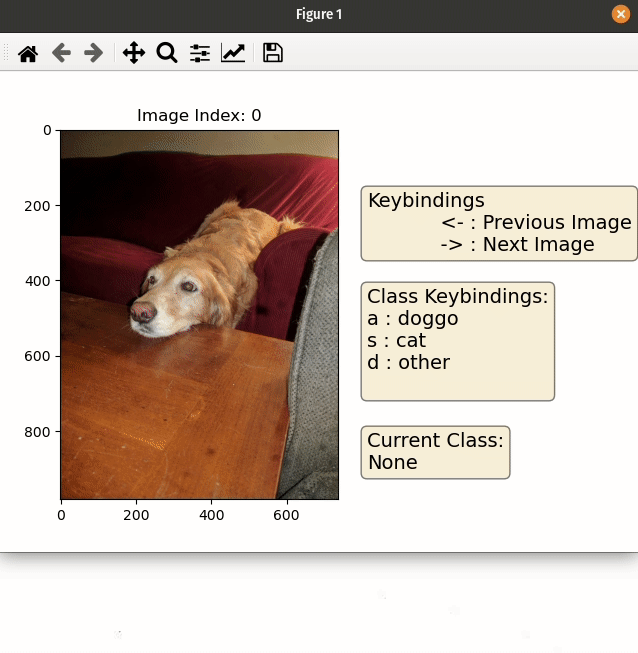Click x-axis tick label 600
The width and height of the screenshot is (638, 653).
pos(286,516)
